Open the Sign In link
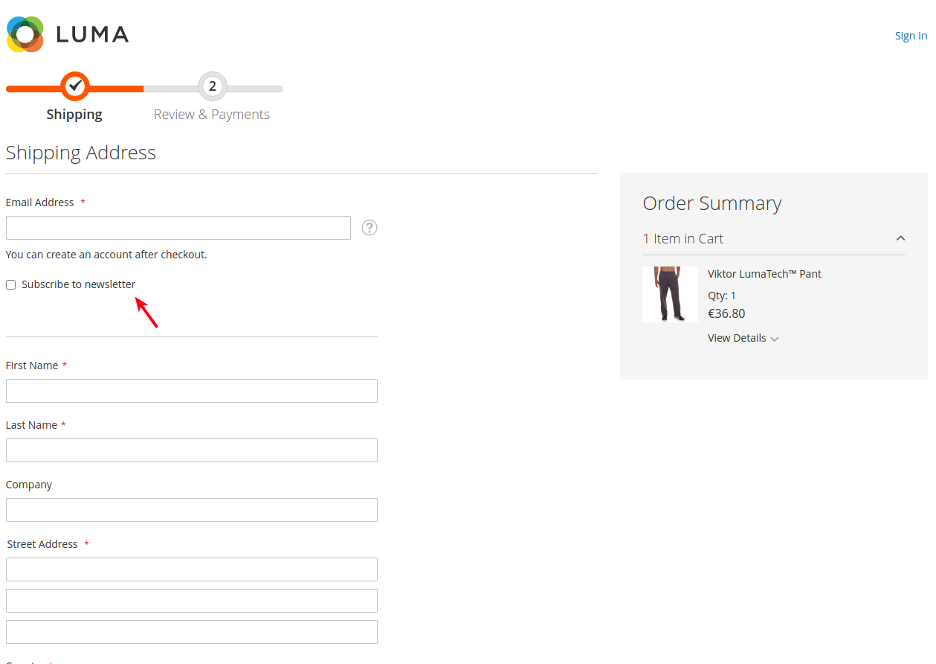The image size is (936, 664). (910, 36)
